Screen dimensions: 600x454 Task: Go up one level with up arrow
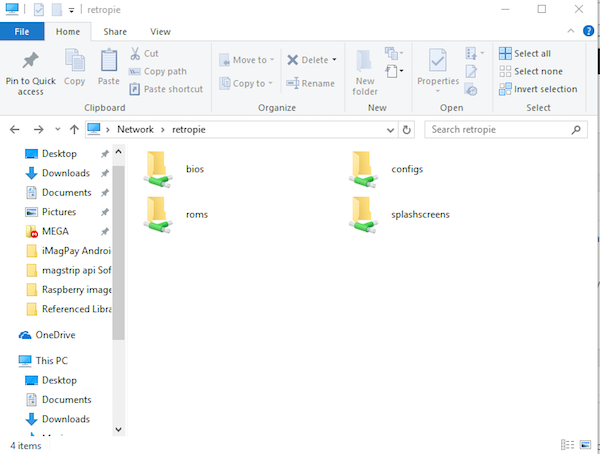click(74, 130)
